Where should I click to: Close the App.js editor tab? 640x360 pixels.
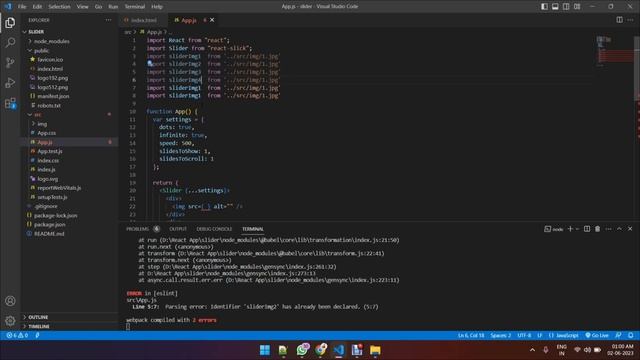click(212, 20)
